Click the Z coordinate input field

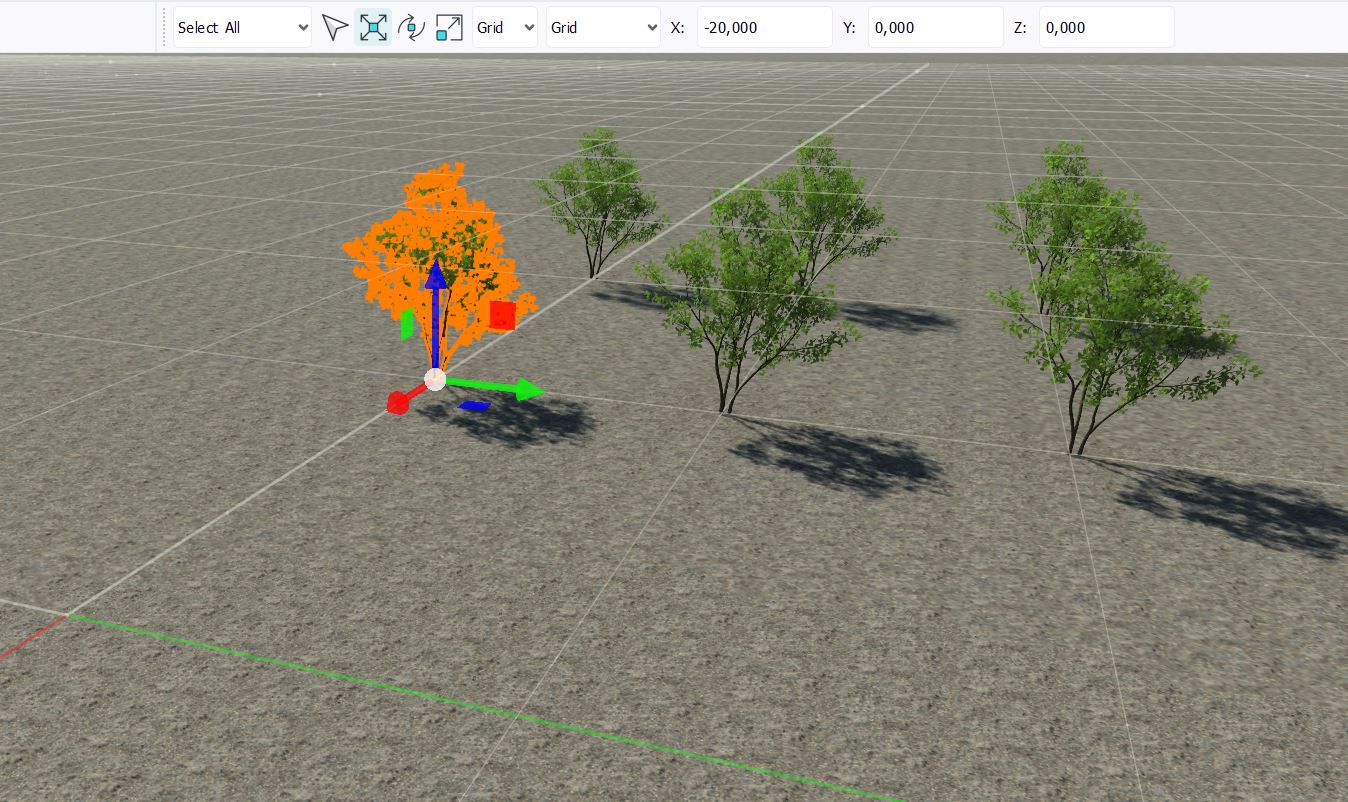tap(1105, 28)
